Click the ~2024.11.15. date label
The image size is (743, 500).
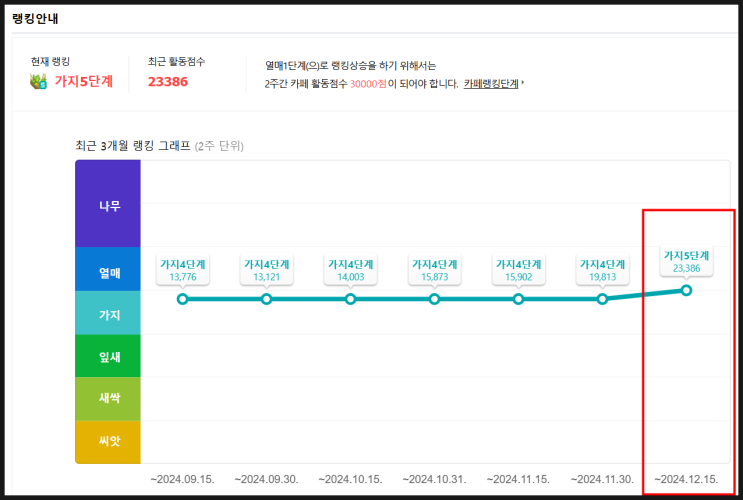518,479
